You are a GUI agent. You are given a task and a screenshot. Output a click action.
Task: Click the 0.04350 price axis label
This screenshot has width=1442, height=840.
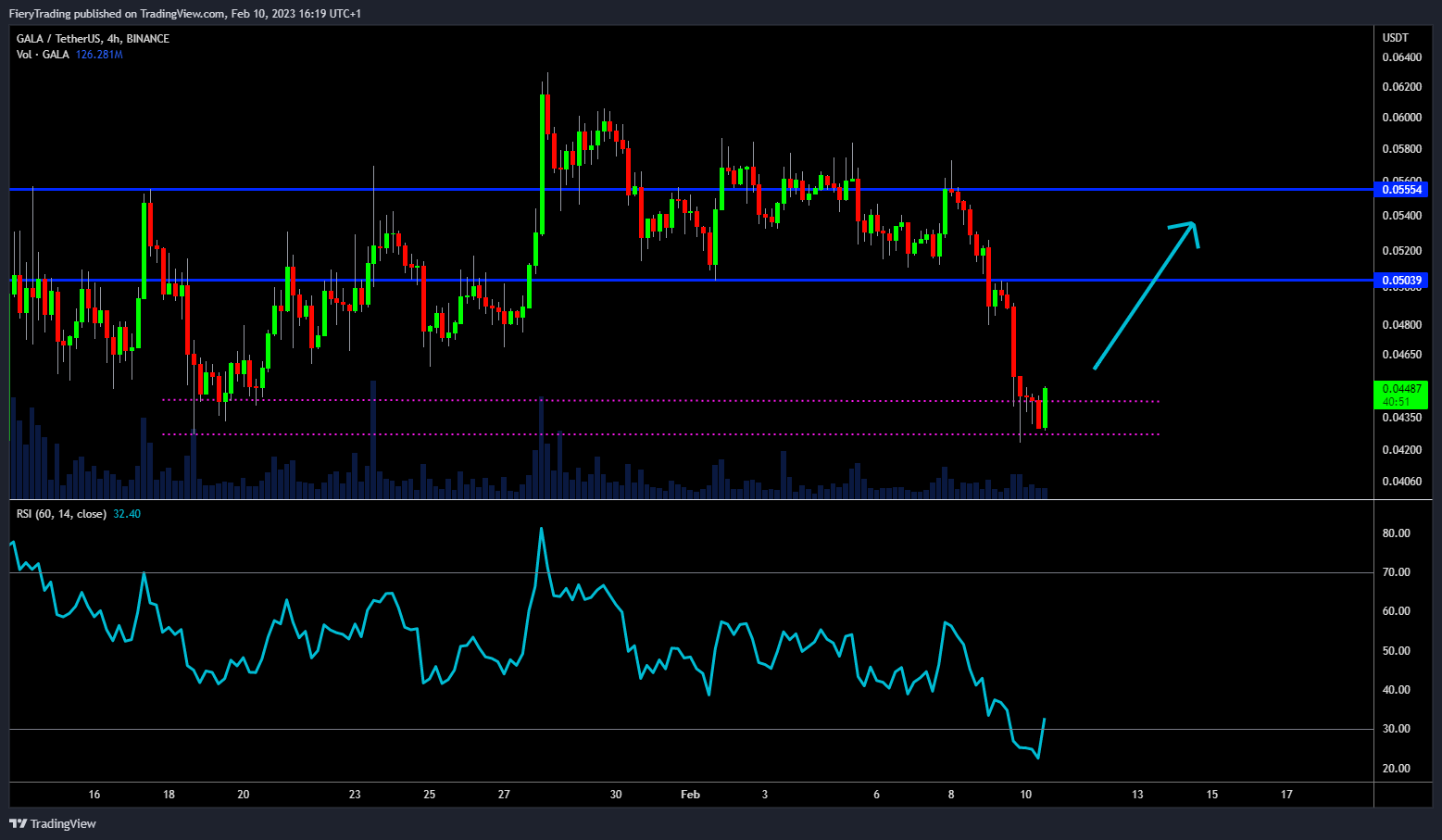tap(1401, 418)
